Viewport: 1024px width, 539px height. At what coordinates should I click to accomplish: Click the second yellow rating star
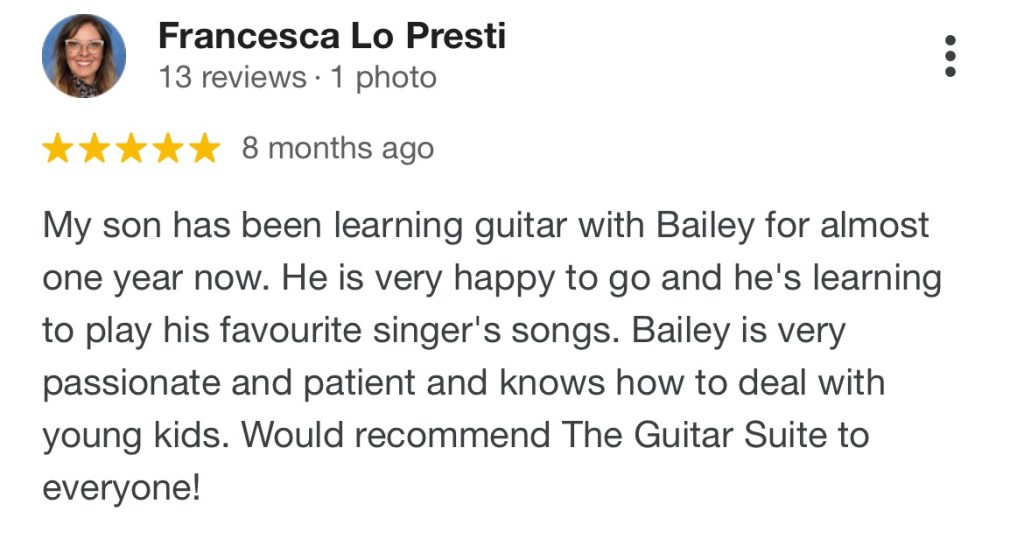[x=94, y=149]
